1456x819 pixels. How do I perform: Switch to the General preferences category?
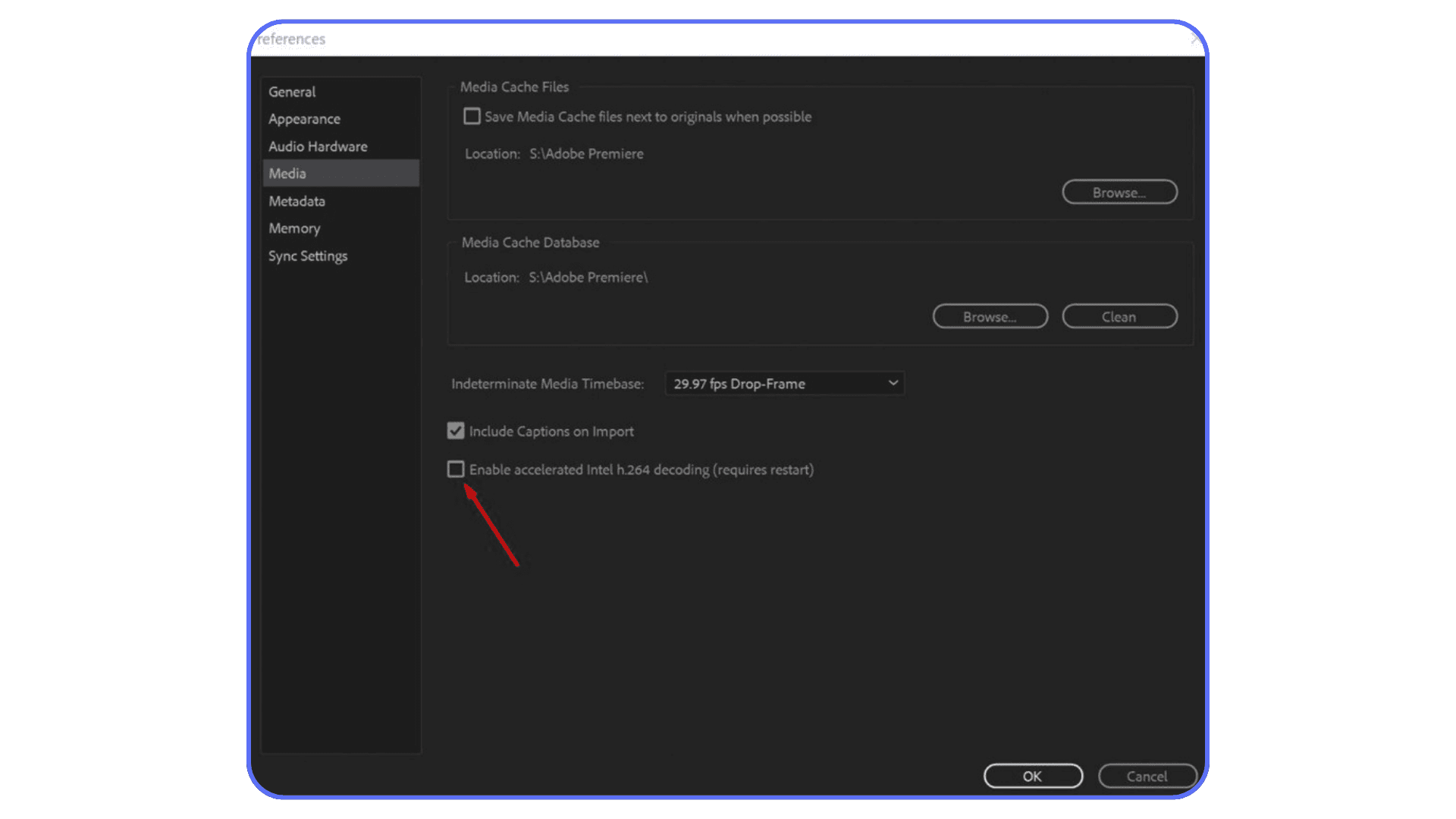pos(292,92)
